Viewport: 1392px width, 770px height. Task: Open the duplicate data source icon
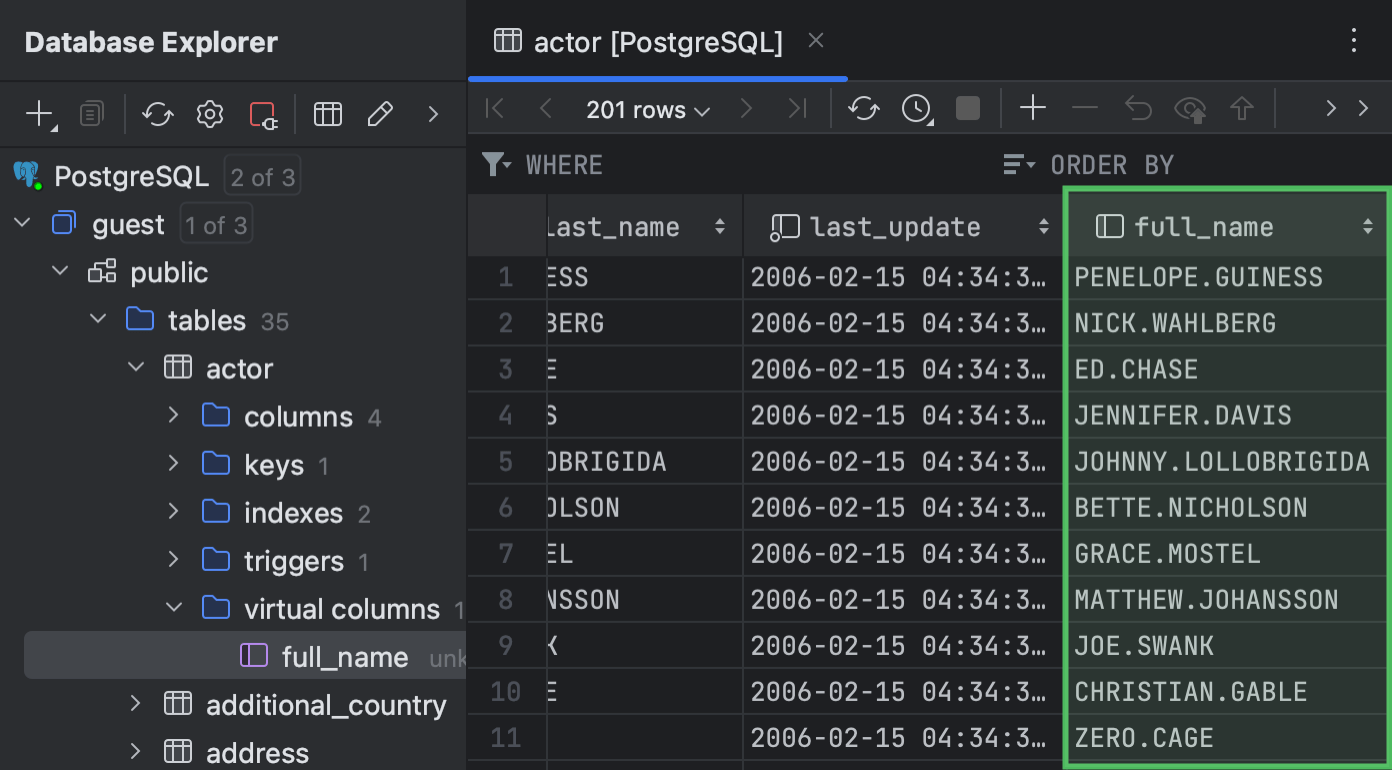91,113
